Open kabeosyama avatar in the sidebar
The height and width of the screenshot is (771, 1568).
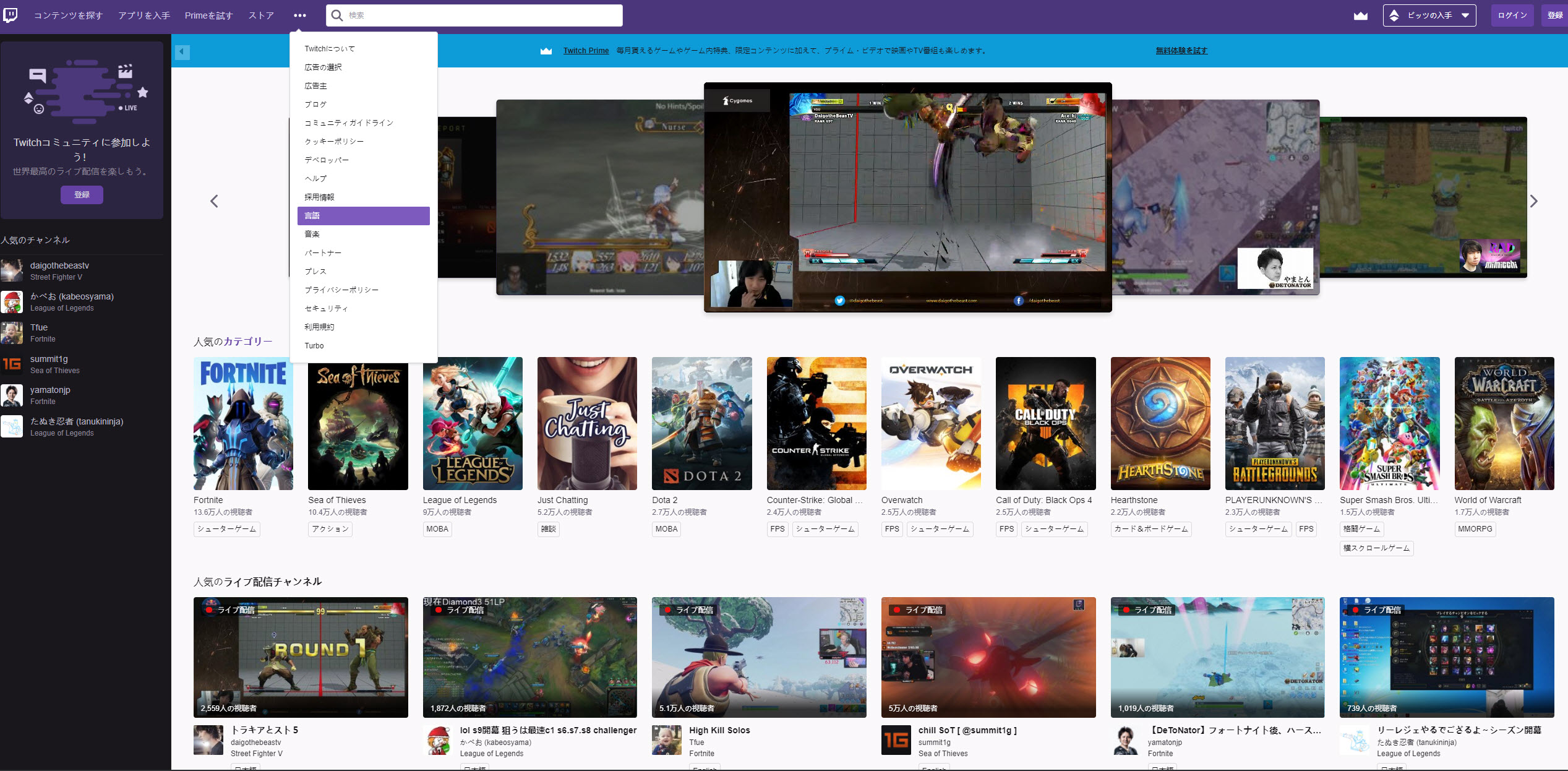[x=12, y=302]
